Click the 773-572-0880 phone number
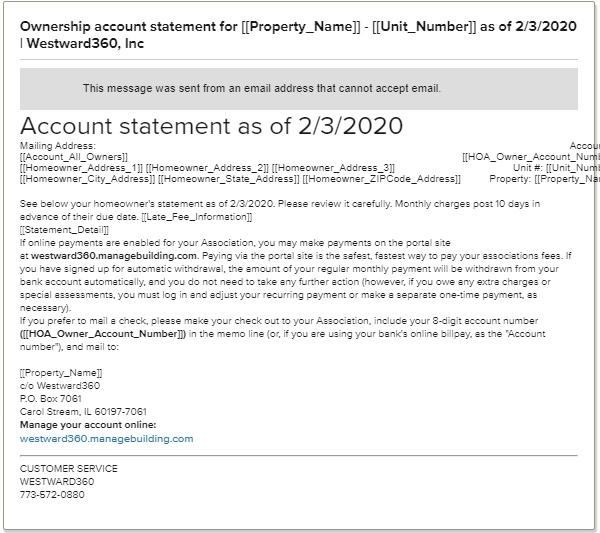This screenshot has width=600, height=533. coord(52,495)
